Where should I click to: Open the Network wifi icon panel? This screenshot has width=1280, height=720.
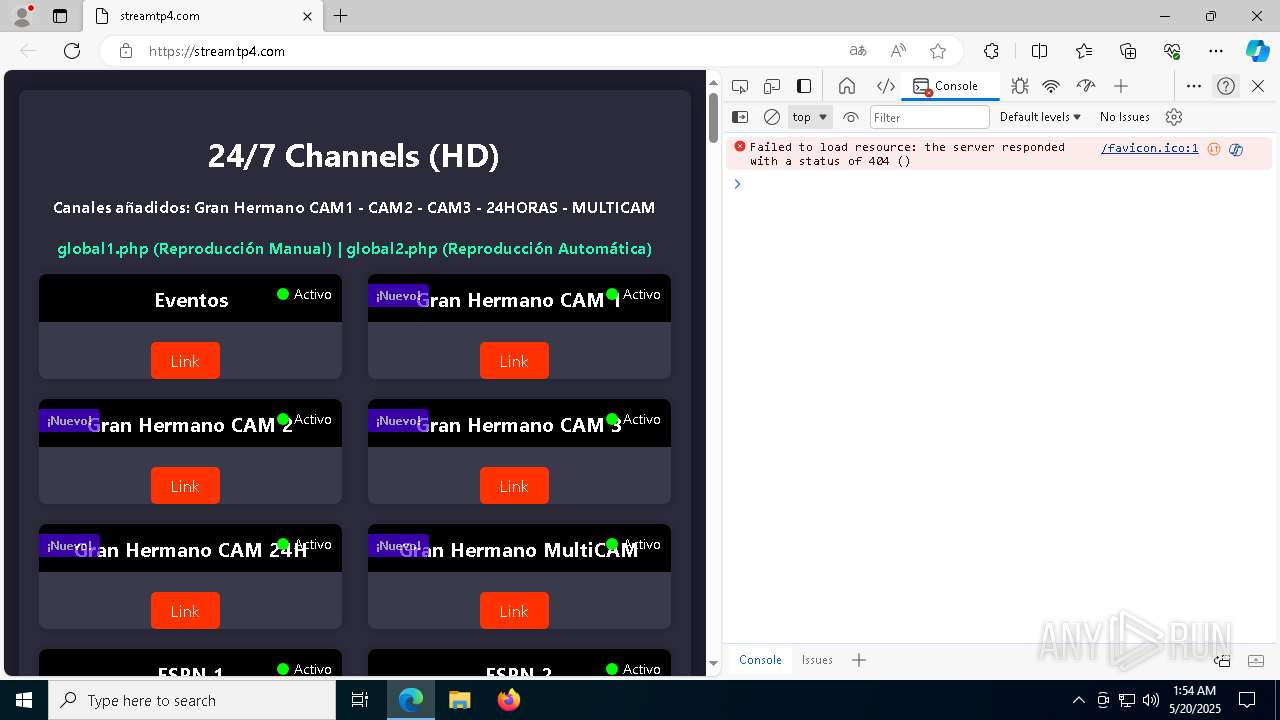[x=1051, y=86]
